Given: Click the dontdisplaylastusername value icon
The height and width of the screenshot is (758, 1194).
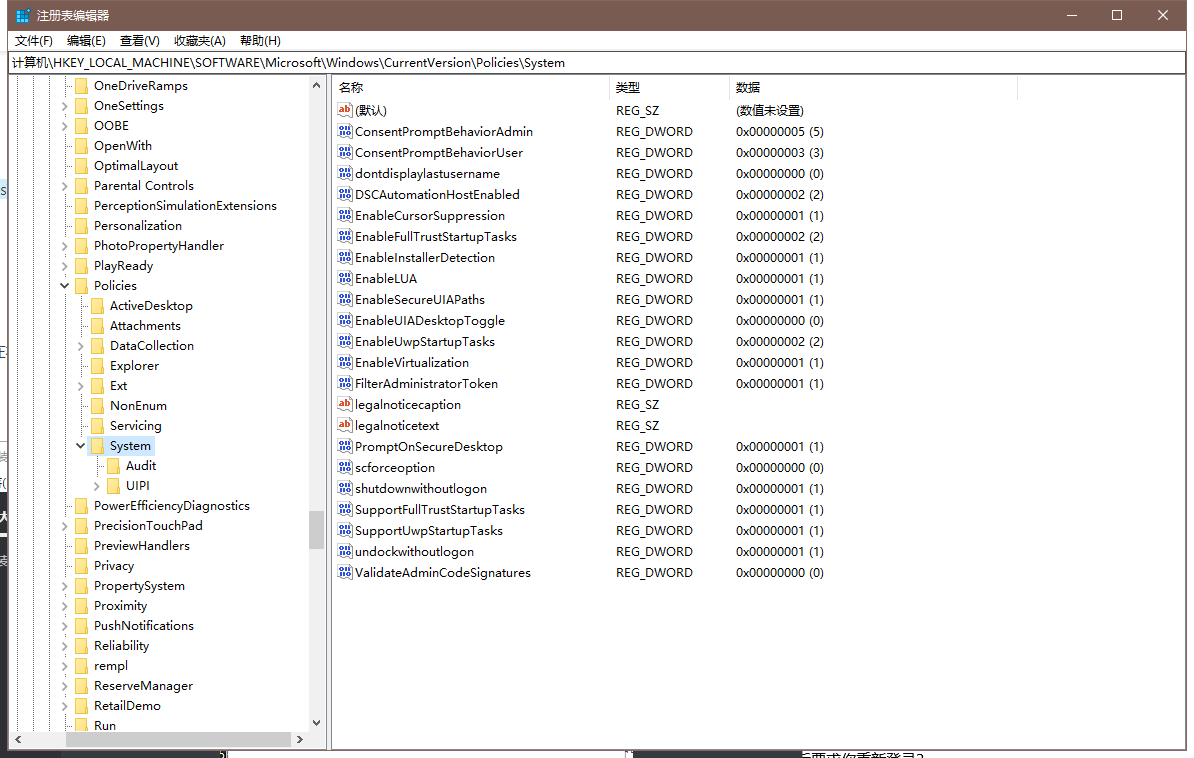Looking at the screenshot, I should [345, 173].
